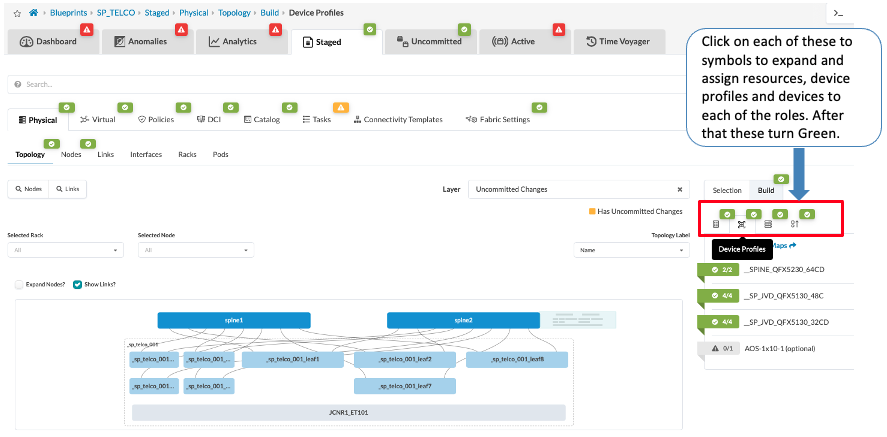The image size is (887, 437).
Task: Select the spine1 node in topology
Action: point(234,321)
